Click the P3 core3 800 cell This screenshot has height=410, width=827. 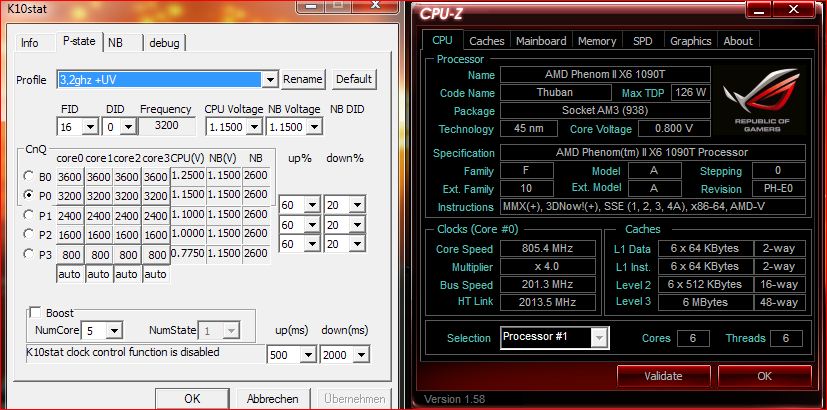pos(156,255)
